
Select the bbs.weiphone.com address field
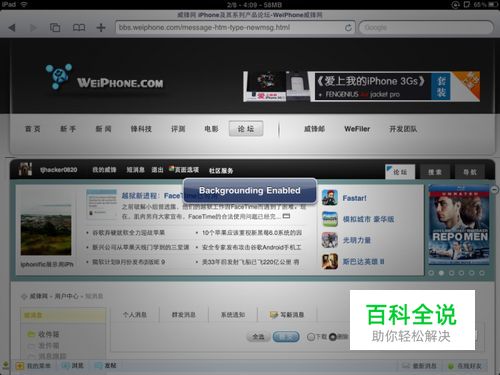235,28
